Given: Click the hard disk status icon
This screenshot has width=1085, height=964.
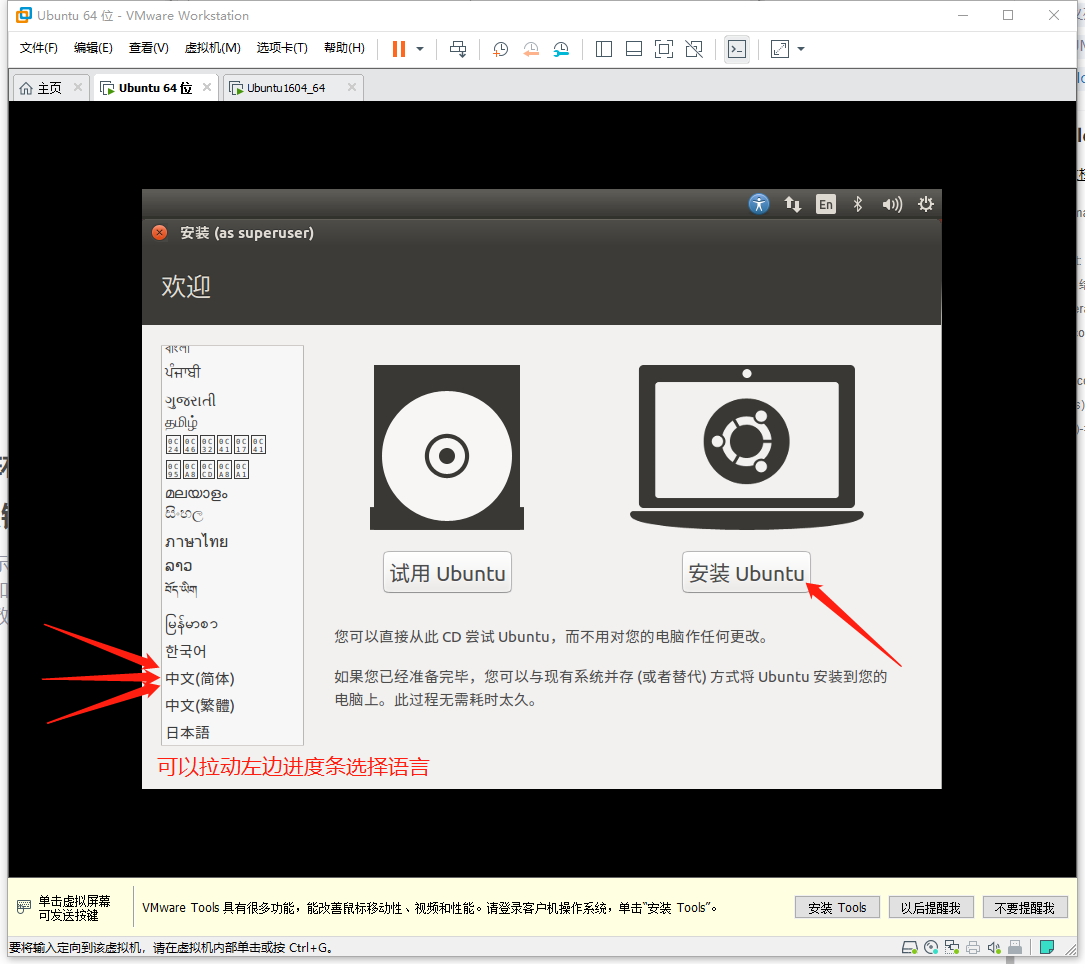Looking at the screenshot, I should point(909,947).
